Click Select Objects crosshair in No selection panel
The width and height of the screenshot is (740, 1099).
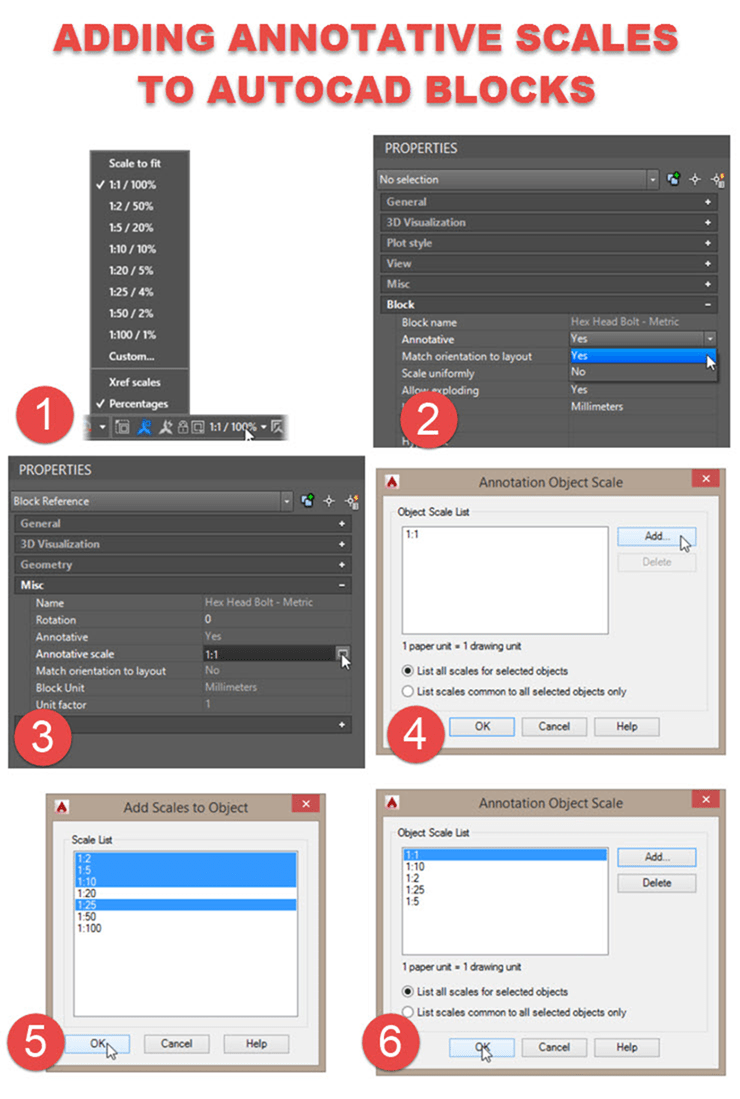pyautogui.click(x=695, y=179)
